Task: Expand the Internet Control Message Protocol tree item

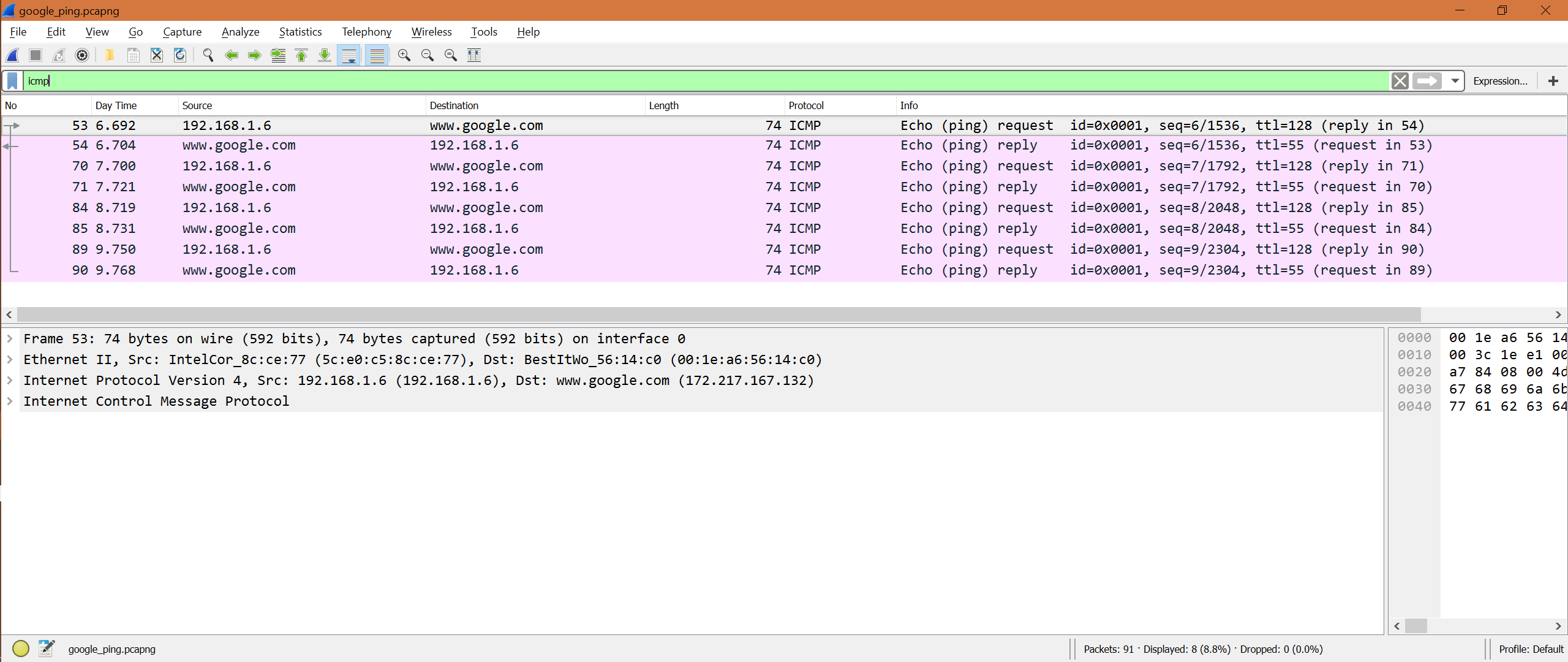Action: tap(13, 401)
